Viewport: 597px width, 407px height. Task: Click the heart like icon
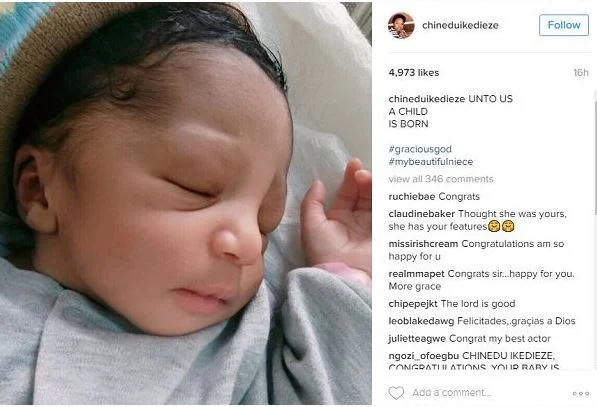point(396,393)
